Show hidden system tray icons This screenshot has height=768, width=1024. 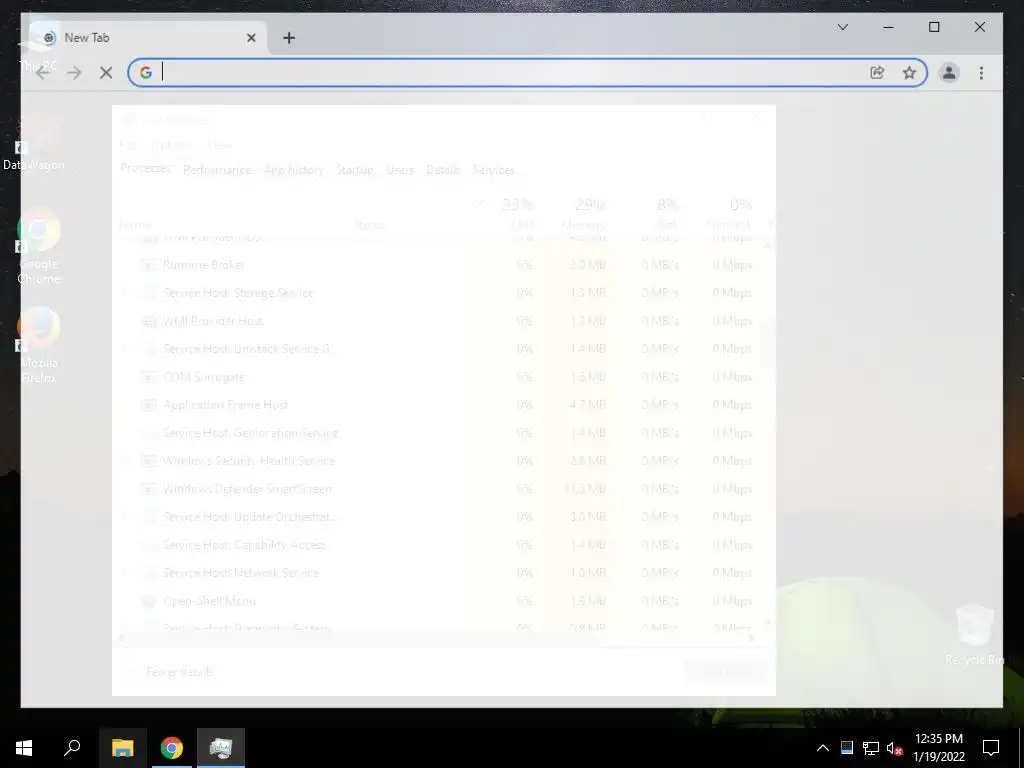click(823, 748)
